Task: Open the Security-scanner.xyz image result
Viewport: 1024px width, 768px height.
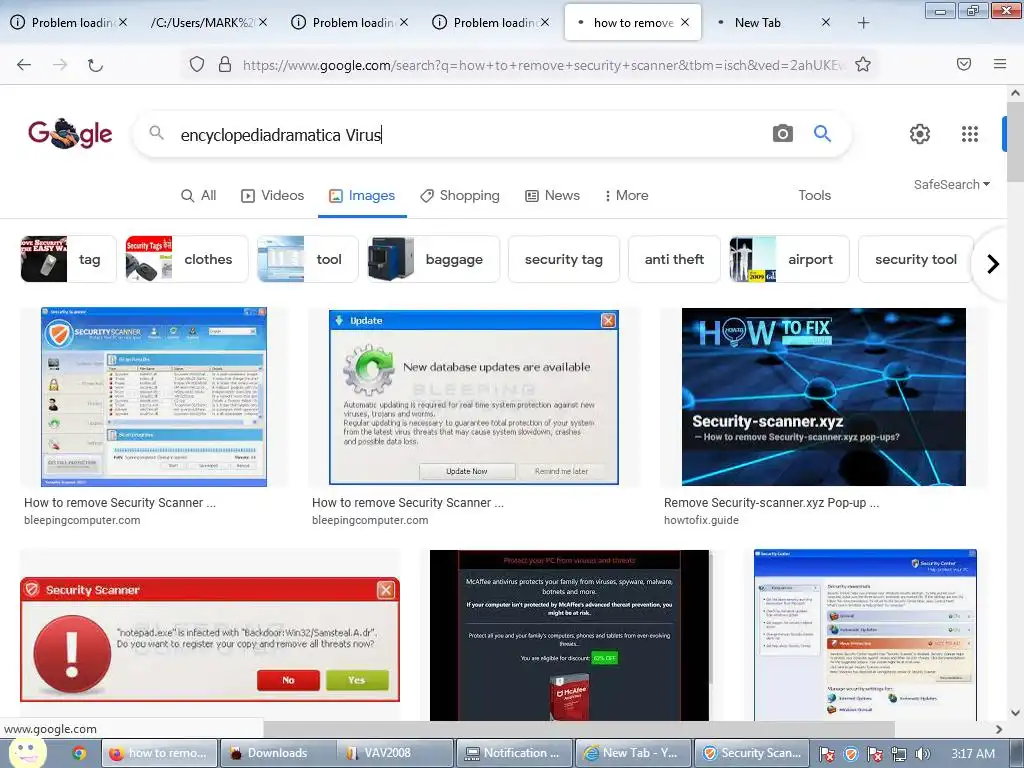Action: click(824, 397)
